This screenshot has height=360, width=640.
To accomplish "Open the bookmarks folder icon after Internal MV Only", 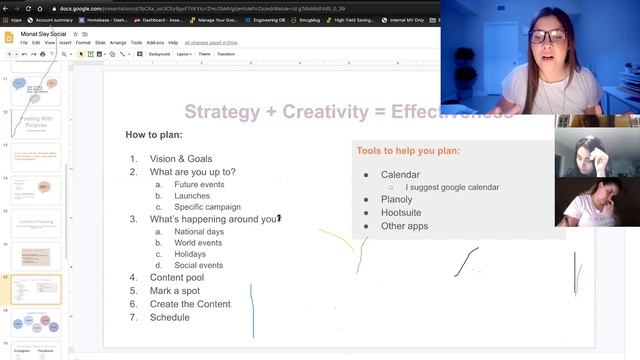I will (433, 20).
